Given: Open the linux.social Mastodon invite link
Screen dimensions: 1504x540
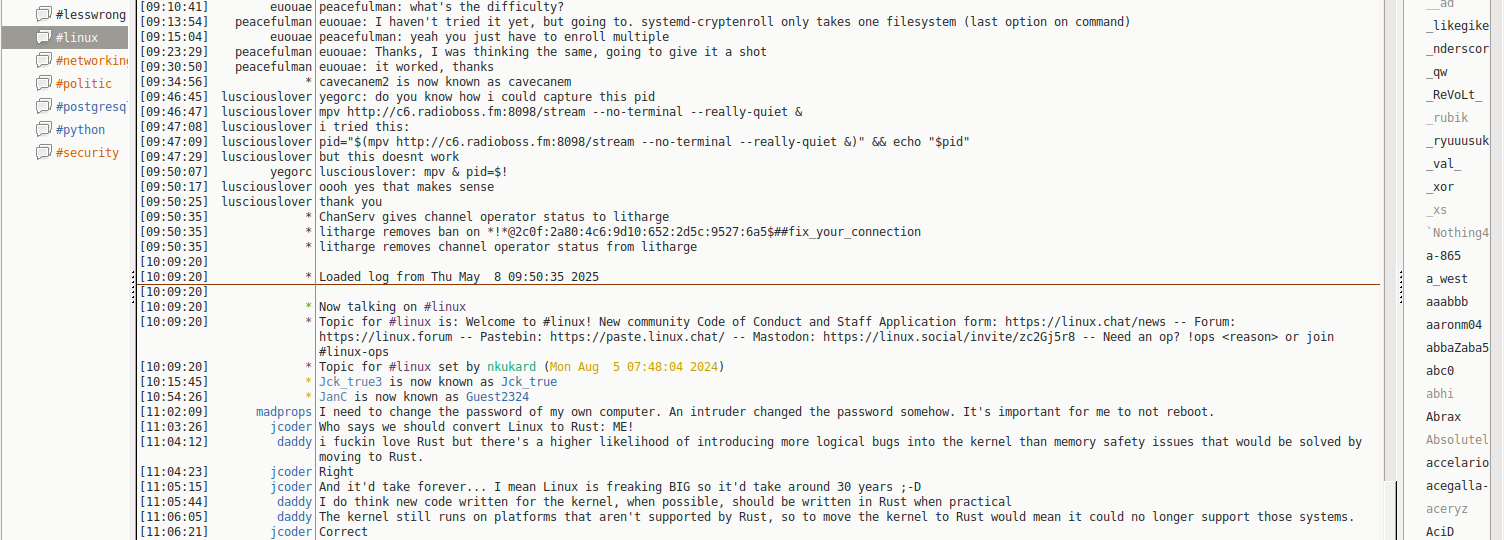Looking at the screenshot, I should pyautogui.click(x=949, y=337).
